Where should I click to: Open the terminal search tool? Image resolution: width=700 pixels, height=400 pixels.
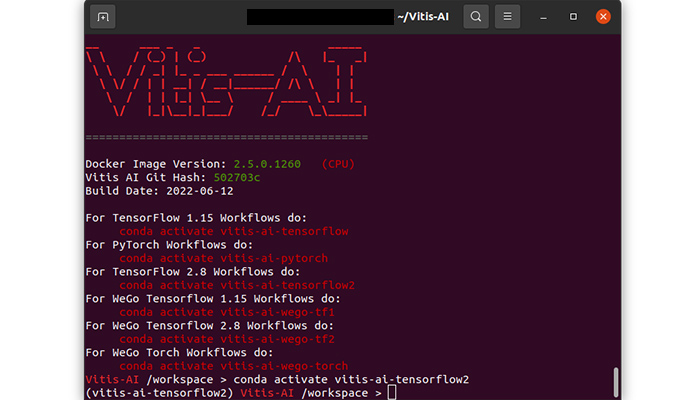(x=476, y=17)
